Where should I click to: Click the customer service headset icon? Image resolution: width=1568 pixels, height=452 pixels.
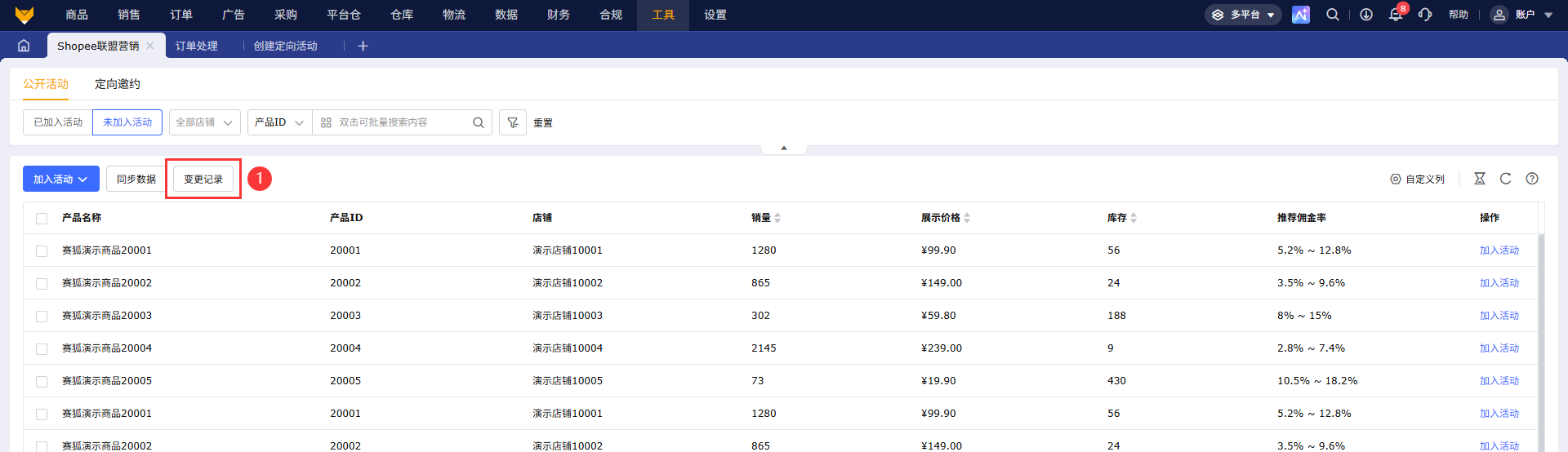[x=1425, y=15]
